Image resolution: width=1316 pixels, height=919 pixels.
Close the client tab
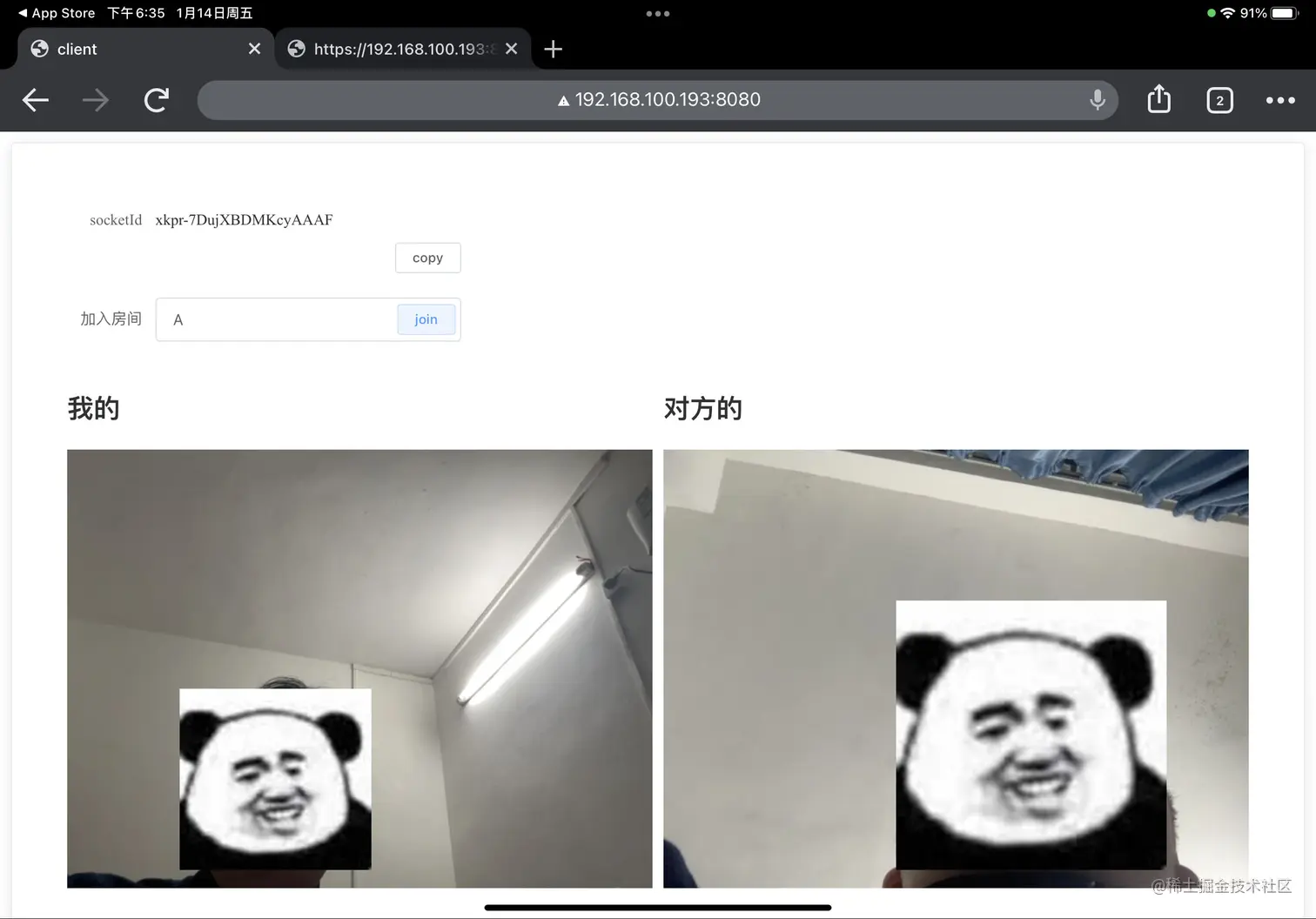pos(254,49)
